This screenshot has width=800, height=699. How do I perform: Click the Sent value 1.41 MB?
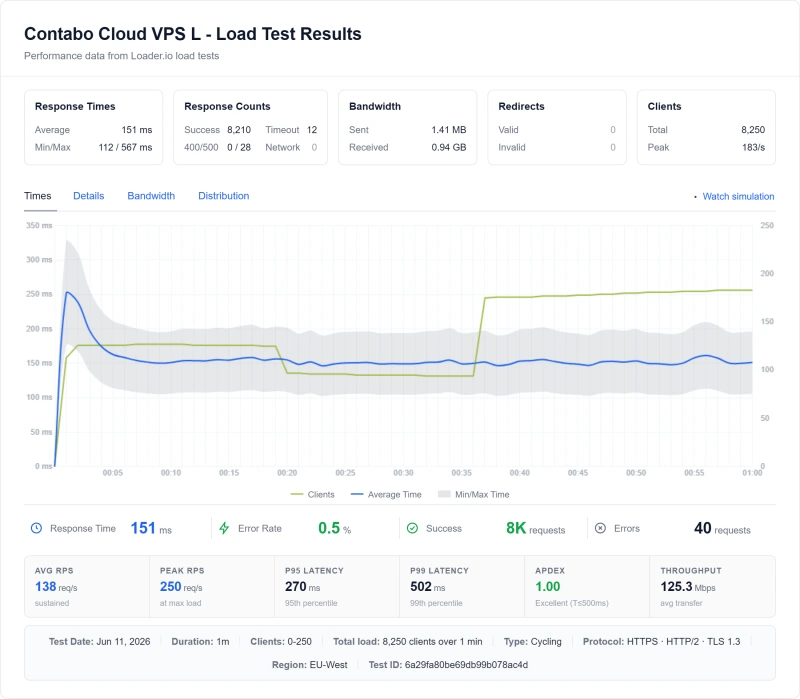[x=448, y=130]
